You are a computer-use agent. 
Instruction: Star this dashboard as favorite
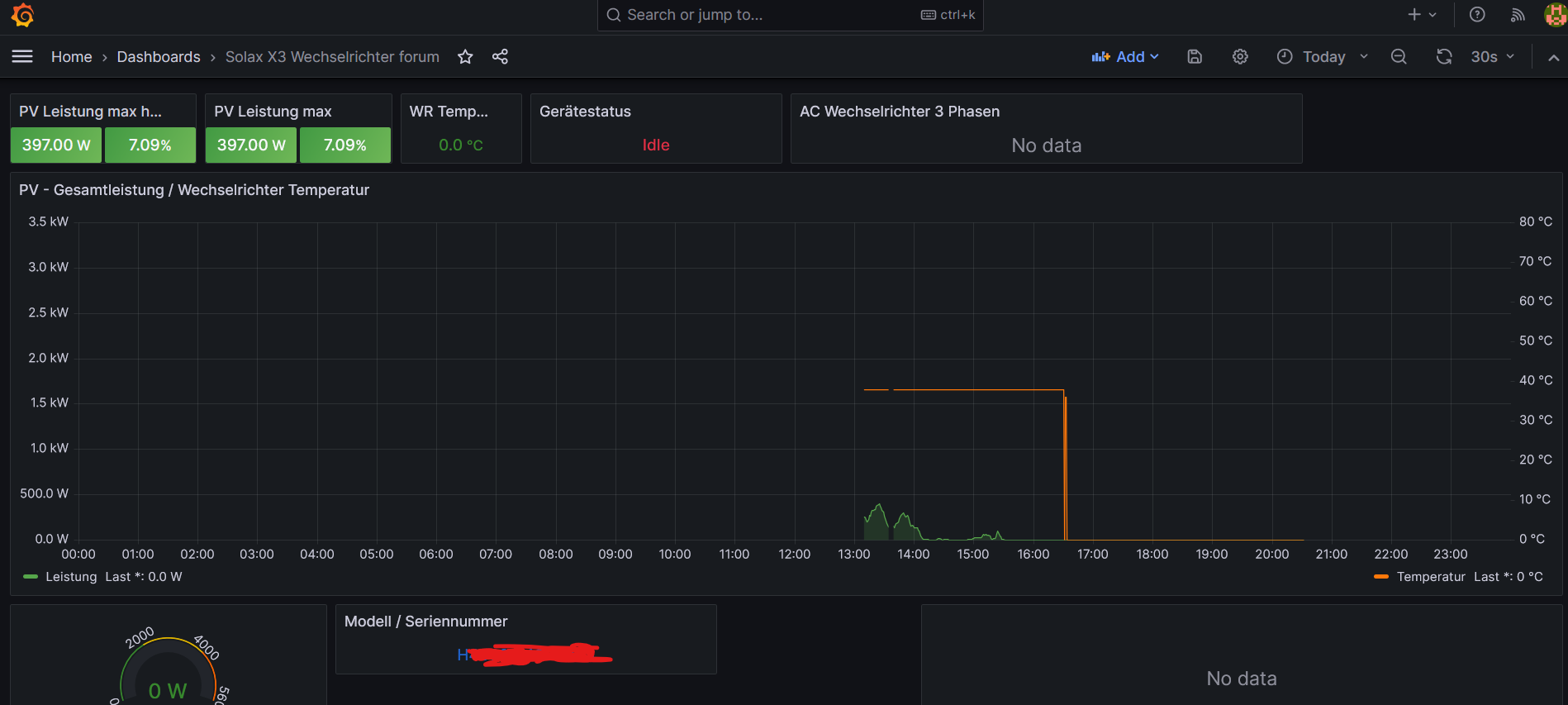pos(465,56)
